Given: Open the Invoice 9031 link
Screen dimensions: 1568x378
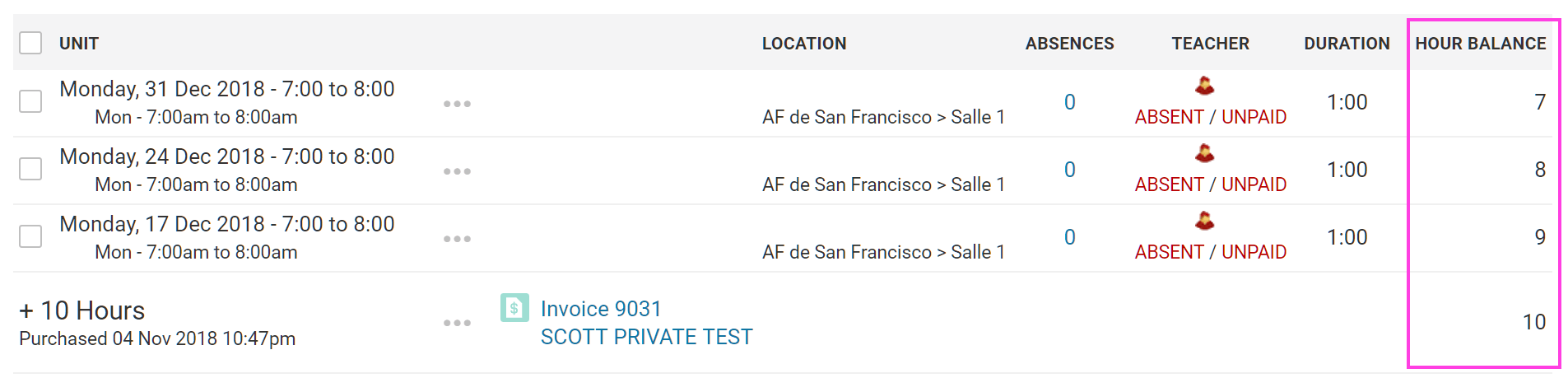Looking at the screenshot, I should click(601, 309).
